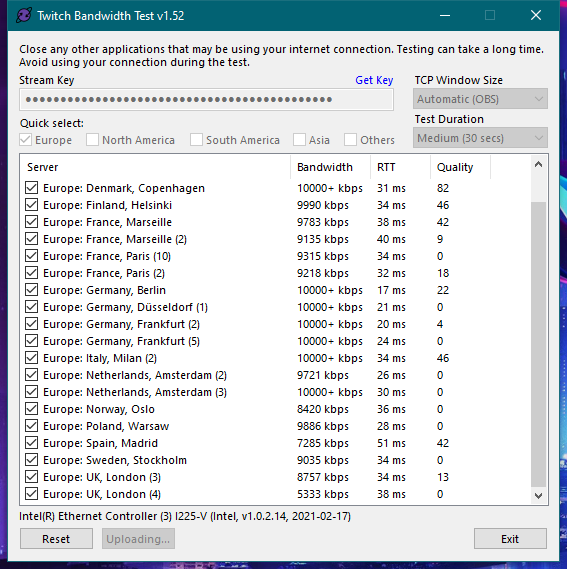
Task: Click the scroll down arrow in server list
Action: click(538, 495)
